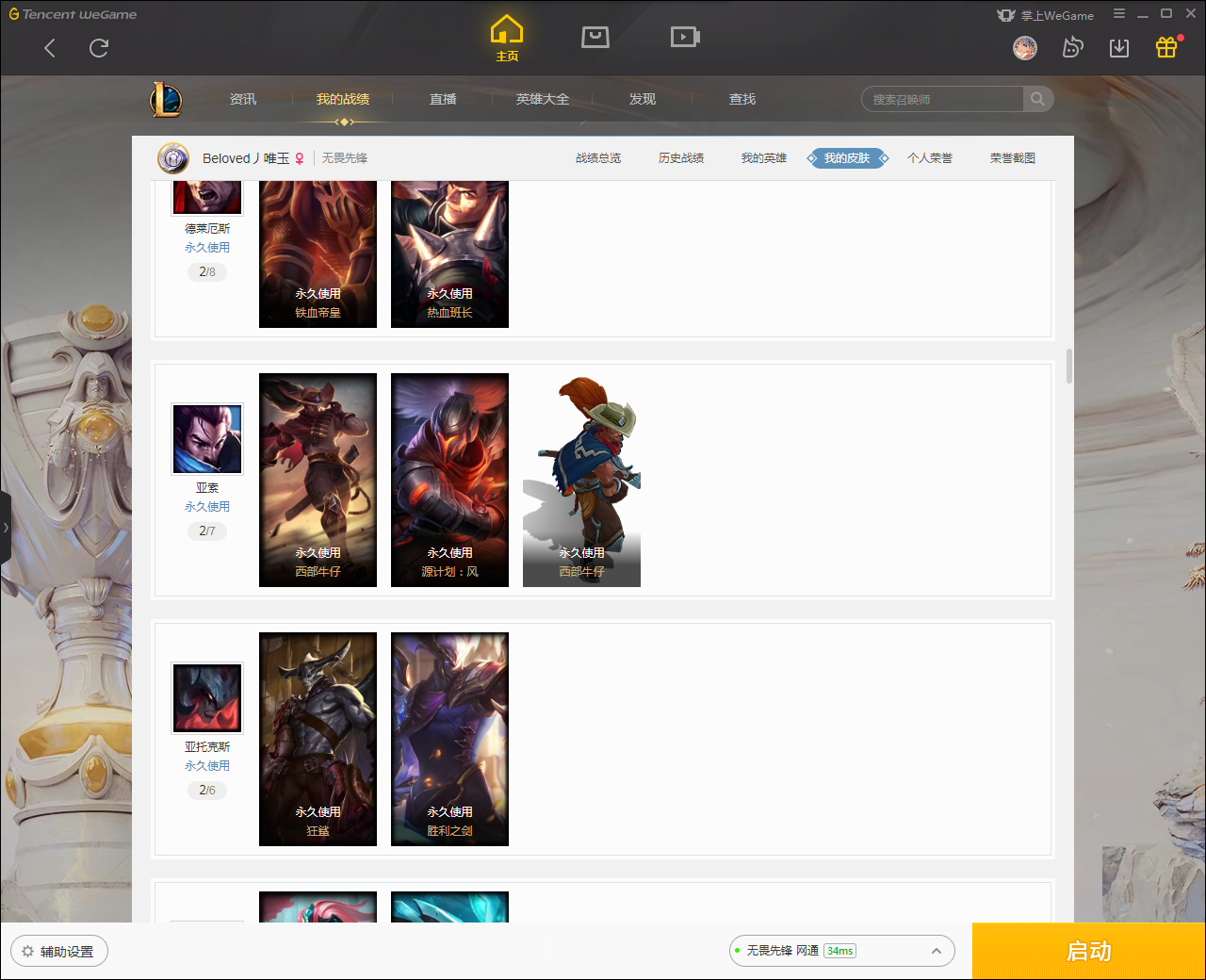The height and width of the screenshot is (980, 1206).
Task: Open the 狂鲨 skin card
Action: coord(318,739)
